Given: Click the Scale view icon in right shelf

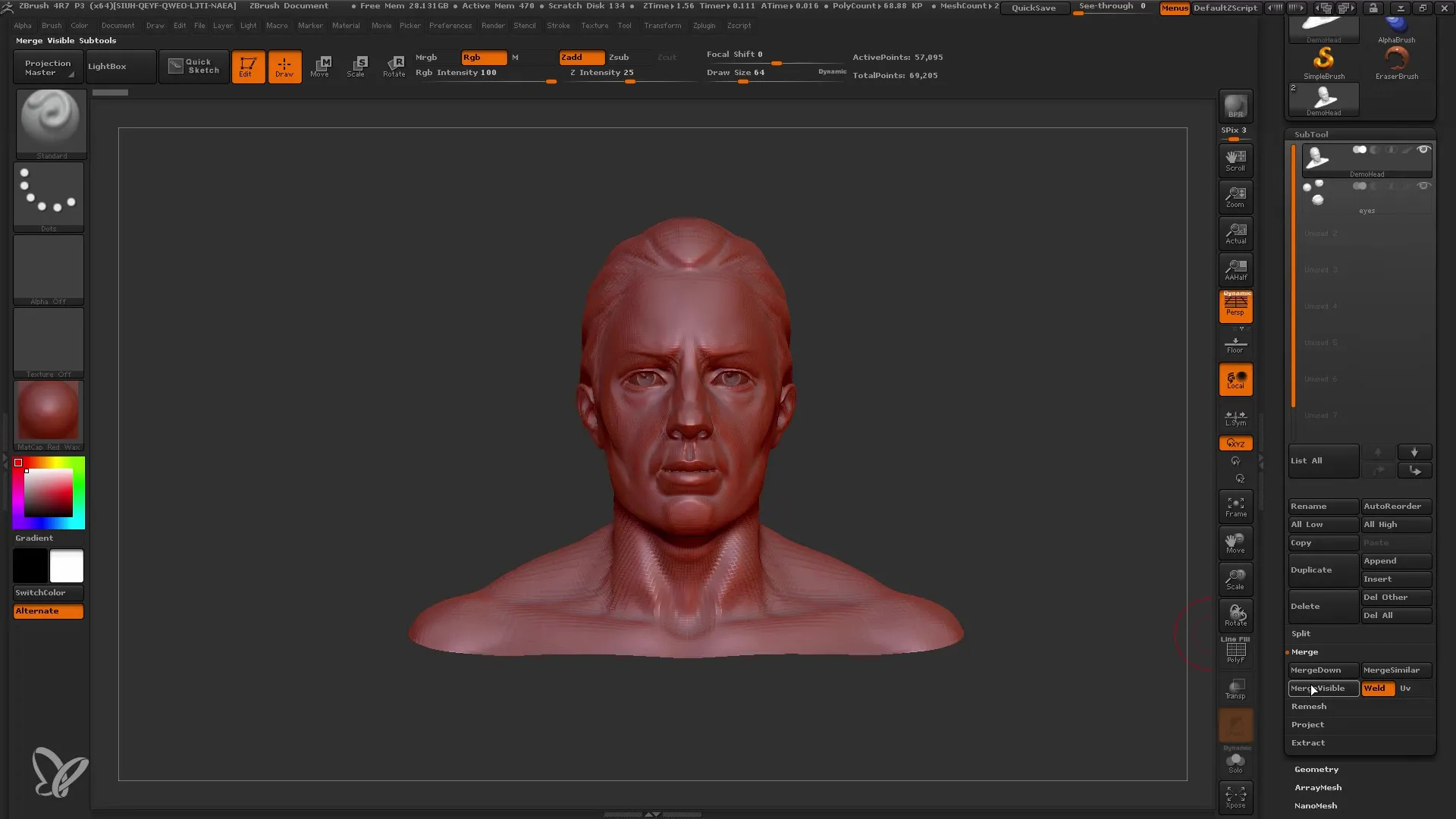Looking at the screenshot, I should pos(1235,579).
